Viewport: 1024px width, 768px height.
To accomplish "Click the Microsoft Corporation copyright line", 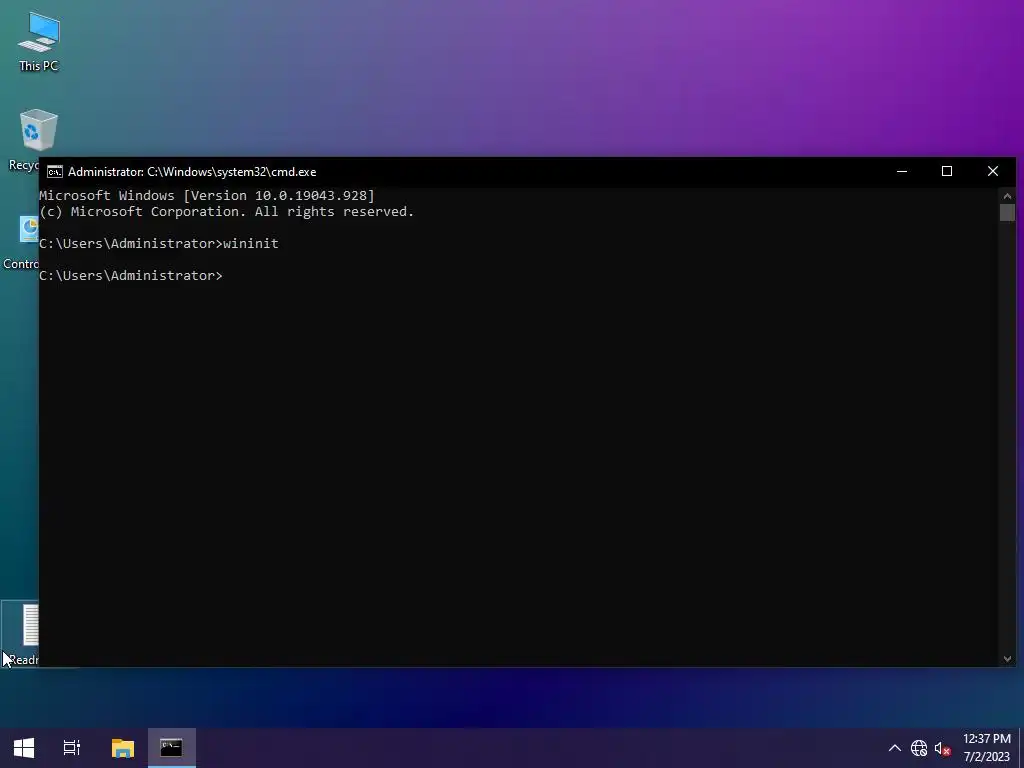I will 227,212.
